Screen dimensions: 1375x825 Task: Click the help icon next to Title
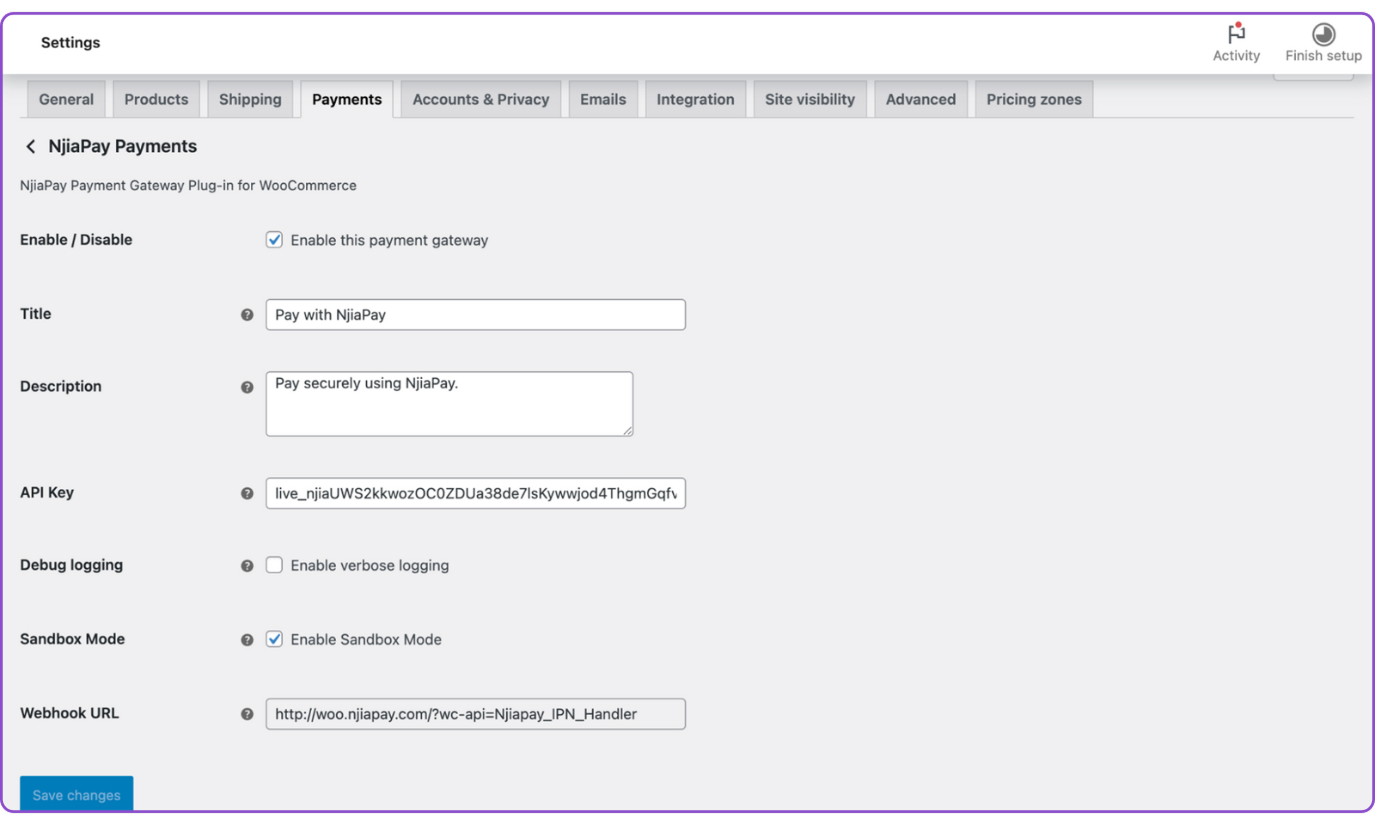click(x=247, y=314)
